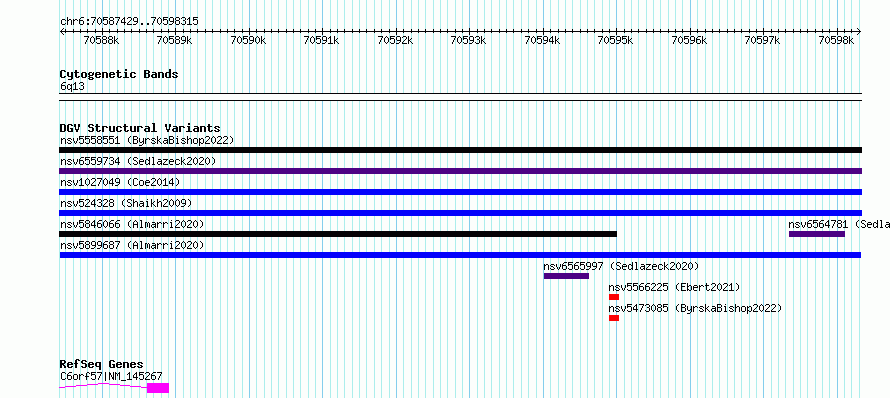
Task: Click the 70598k ruler position
Action: click(x=837, y=40)
